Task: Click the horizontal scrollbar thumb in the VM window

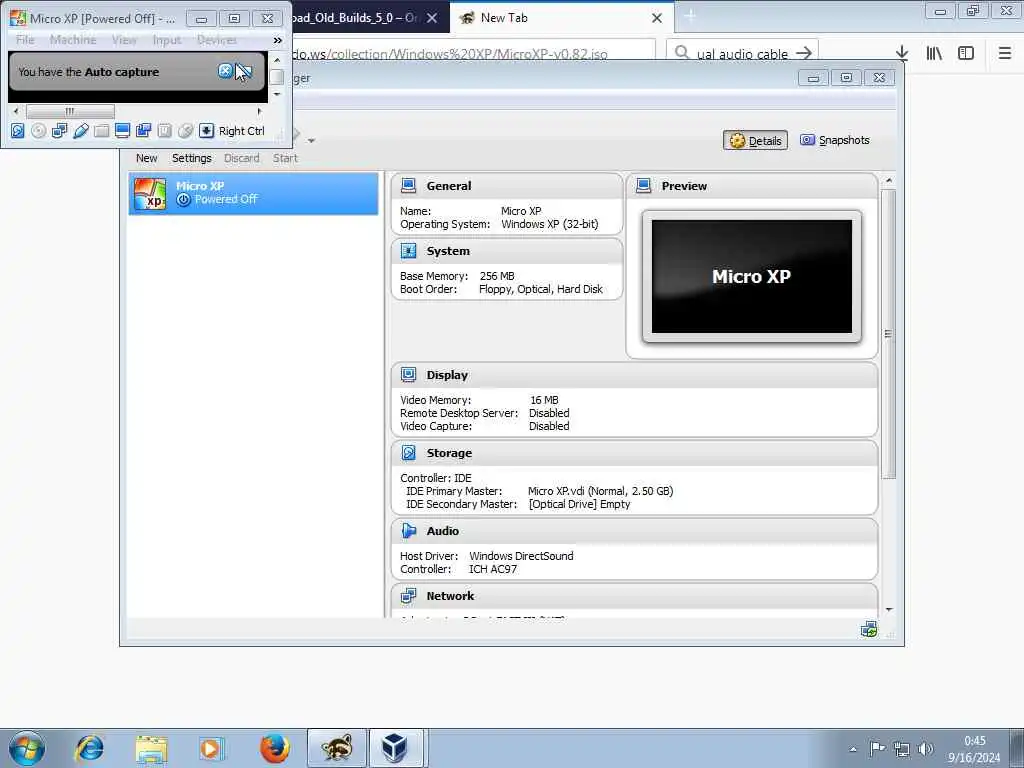Action: pos(70,111)
